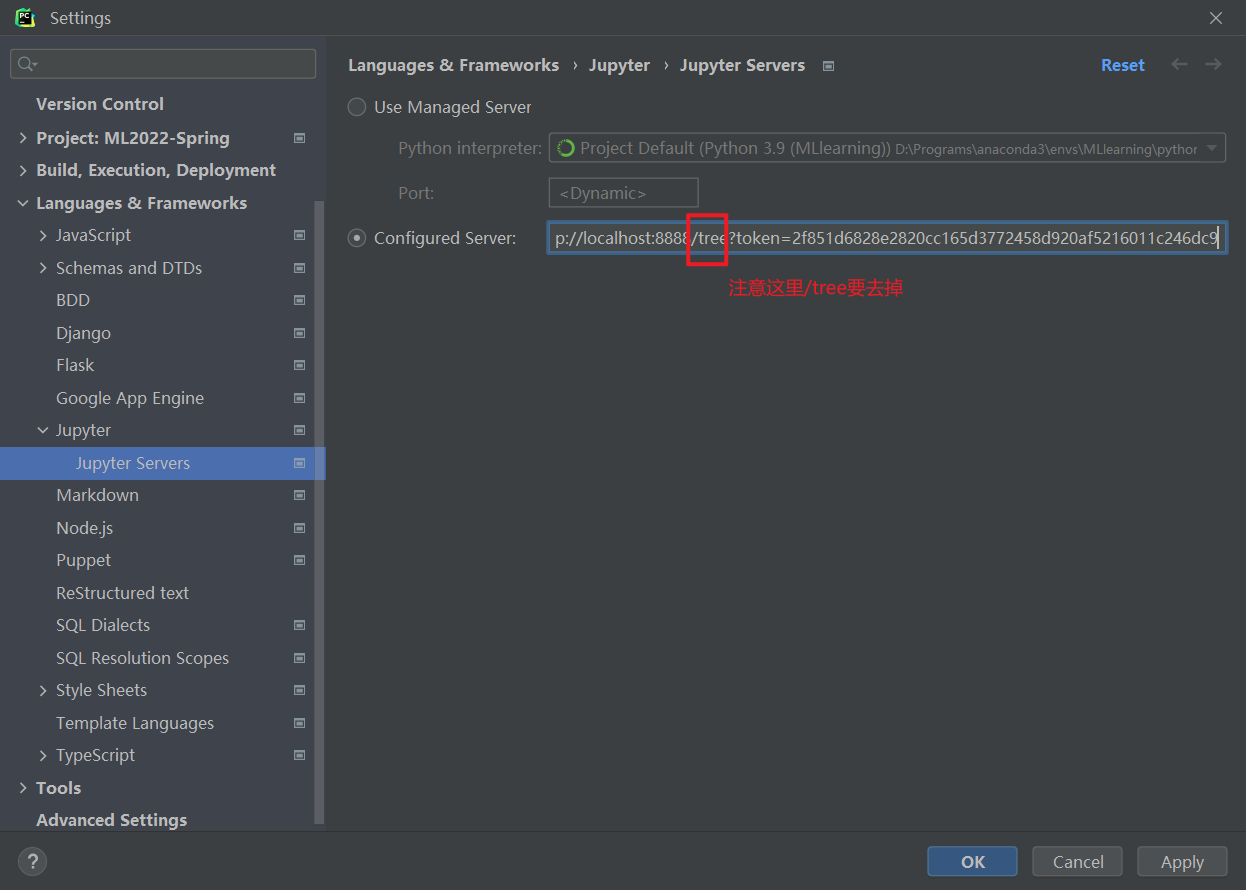
Task: Select Advanced Settings in sidebar
Action: (x=111, y=820)
